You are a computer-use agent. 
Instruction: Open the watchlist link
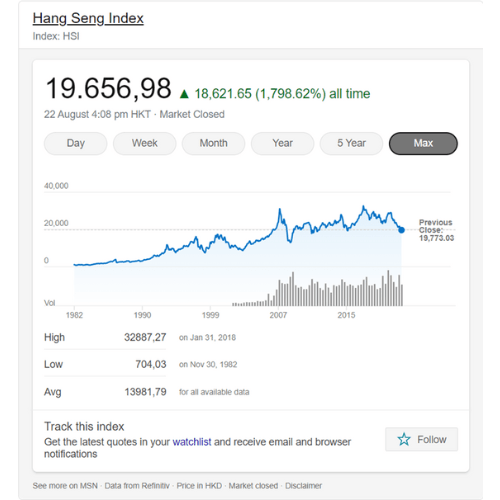192,442
